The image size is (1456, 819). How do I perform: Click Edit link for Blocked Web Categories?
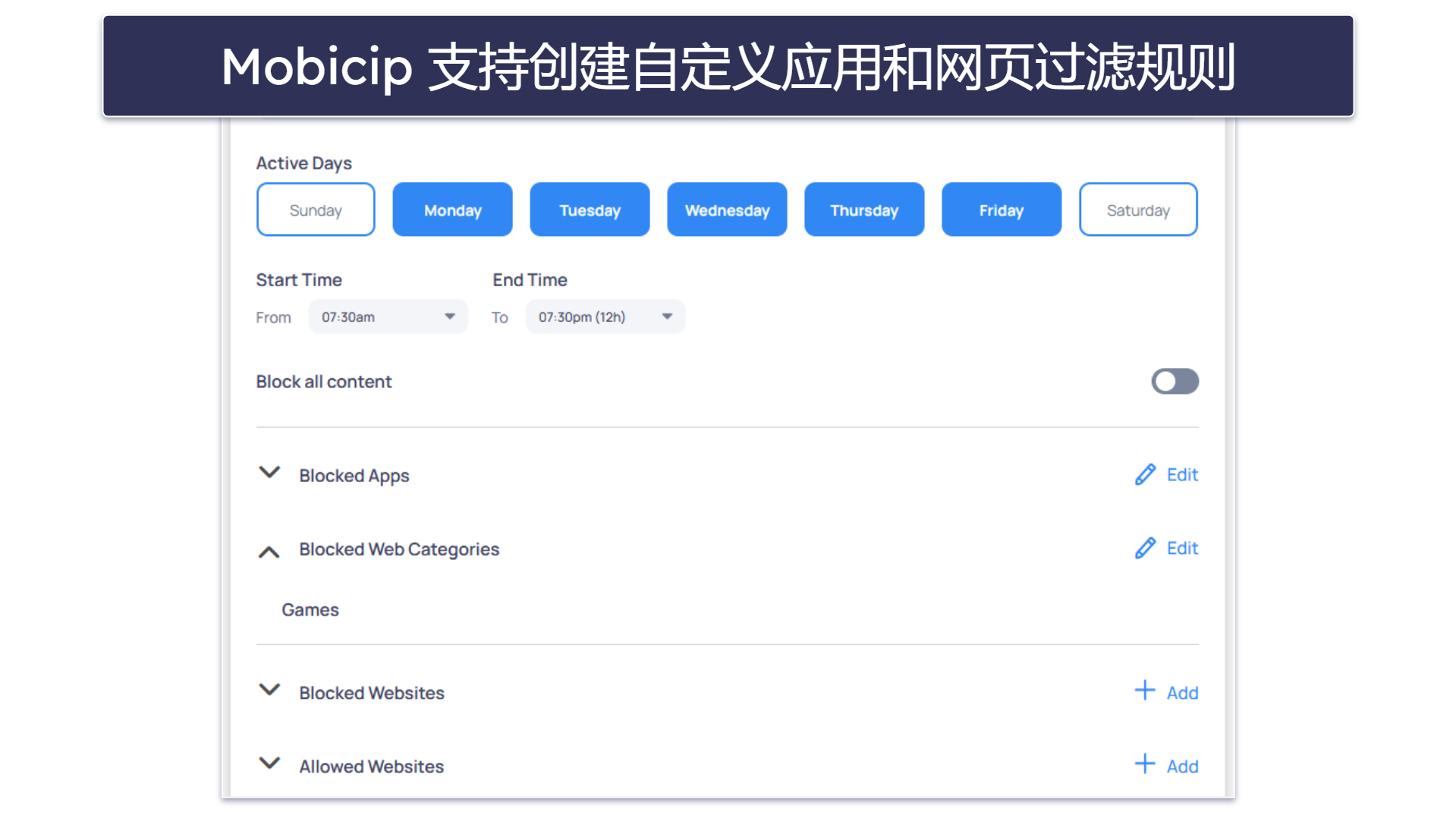click(1182, 549)
